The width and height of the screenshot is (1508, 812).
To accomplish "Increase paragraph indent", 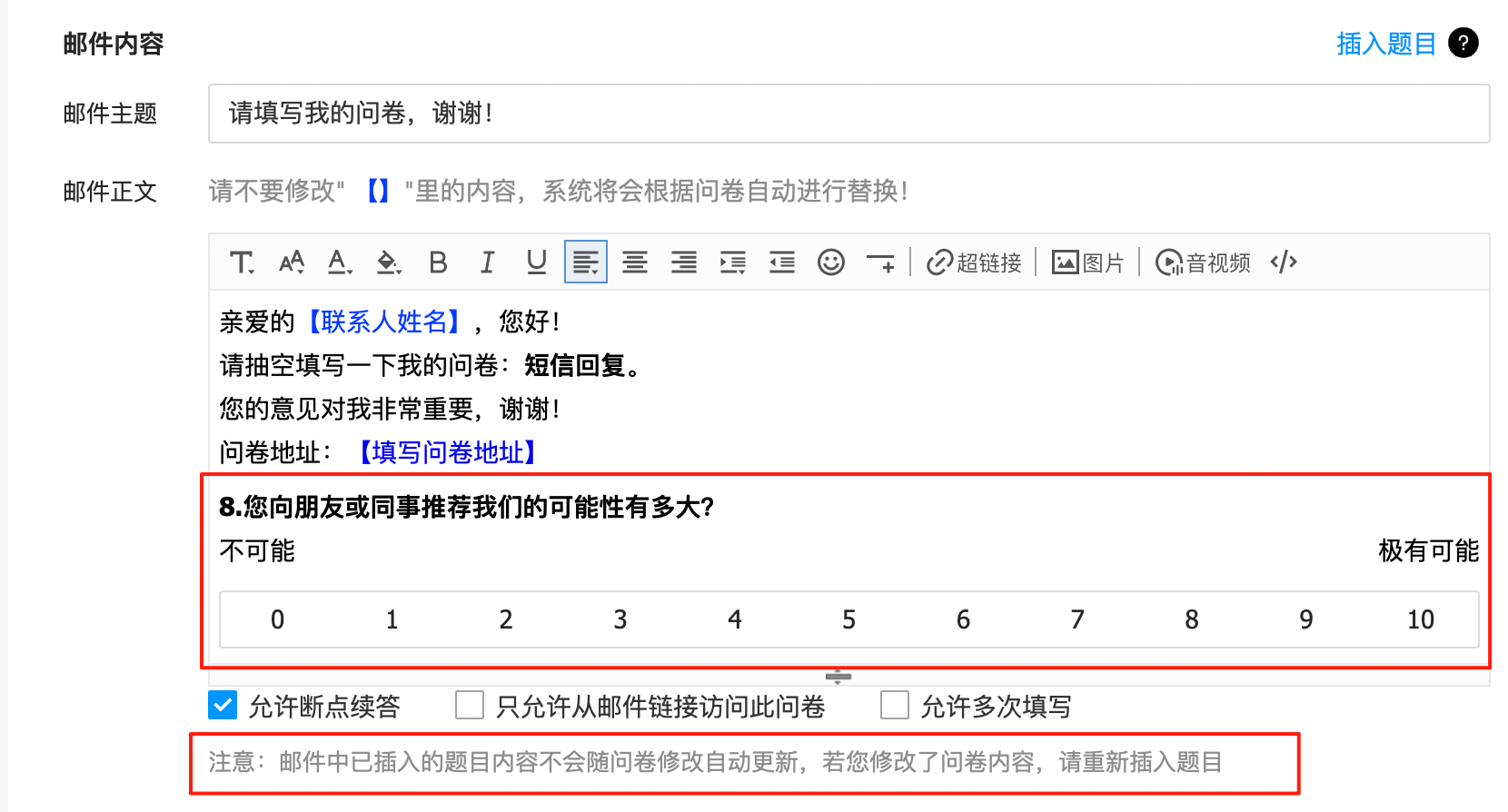I will coord(733,262).
